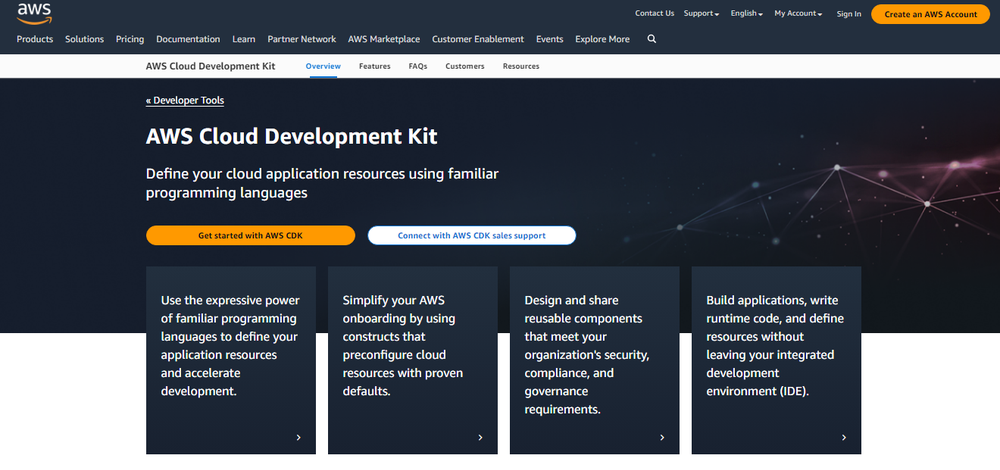The width and height of the screenshot is (1000, 470).
Task: Open the Build applications without leaving IDE card
Action: point(776,360)
